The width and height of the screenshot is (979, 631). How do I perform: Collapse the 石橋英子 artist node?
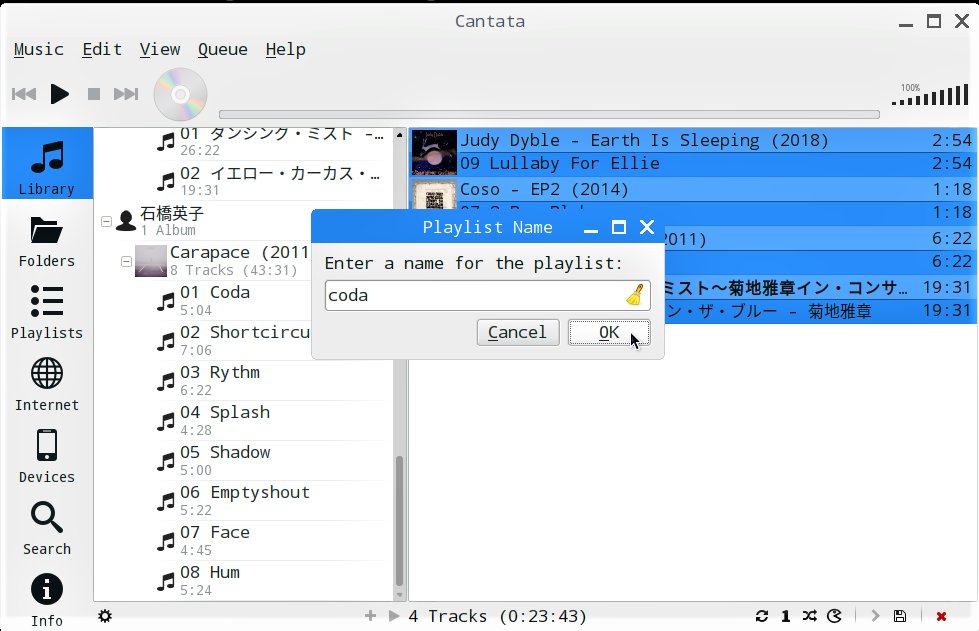[x=107, y=221]
